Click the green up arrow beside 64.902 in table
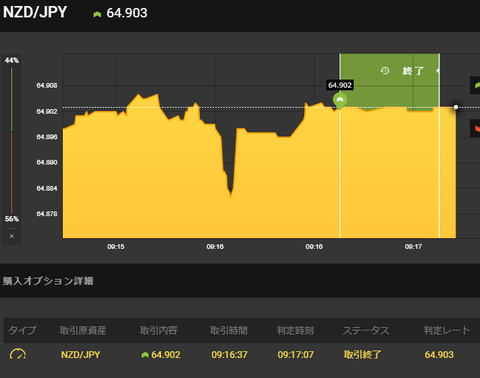 tap(145, 355)
